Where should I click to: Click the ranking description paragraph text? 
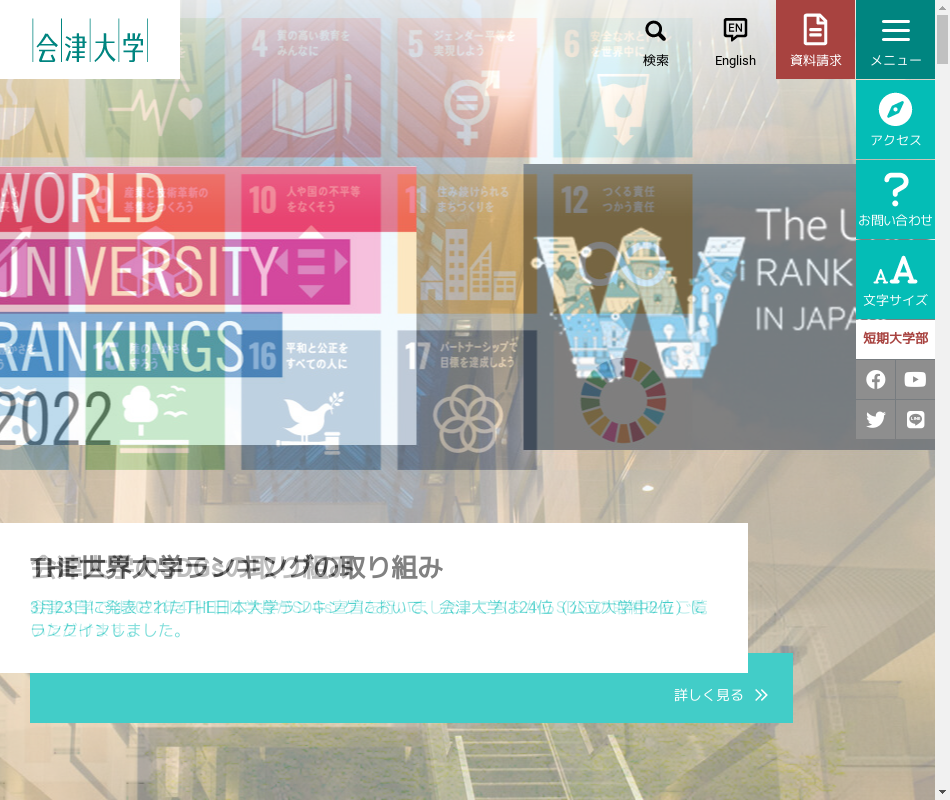point(368,618)
